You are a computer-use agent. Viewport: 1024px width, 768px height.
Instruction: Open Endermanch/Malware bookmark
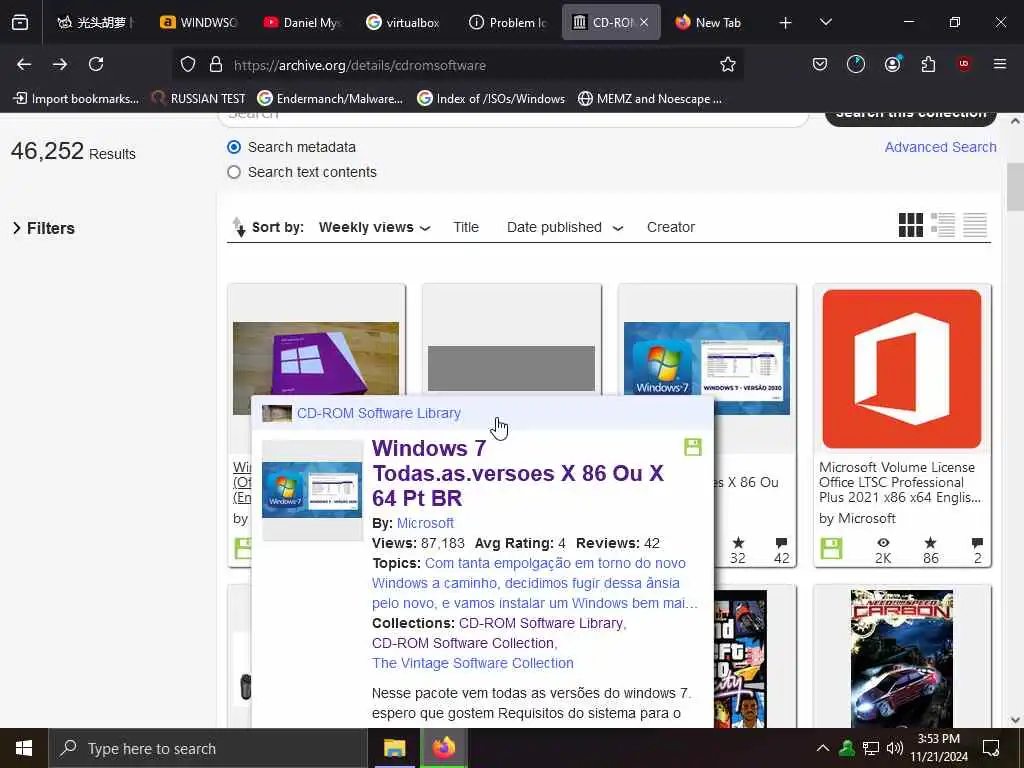click(x=330, y=99)
